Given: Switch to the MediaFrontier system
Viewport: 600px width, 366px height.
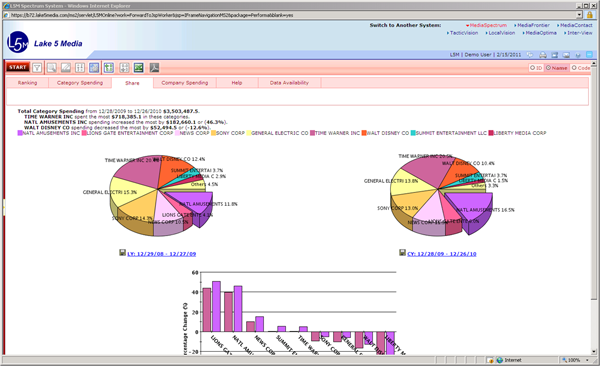Looking at the screenshot, I should [533, 25].
